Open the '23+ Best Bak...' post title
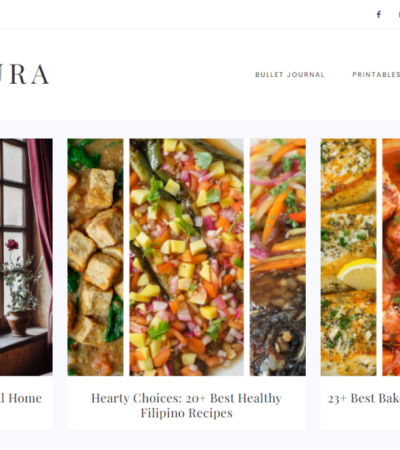The height and width of the screenshot is (450, 400). tap(364, 398)
